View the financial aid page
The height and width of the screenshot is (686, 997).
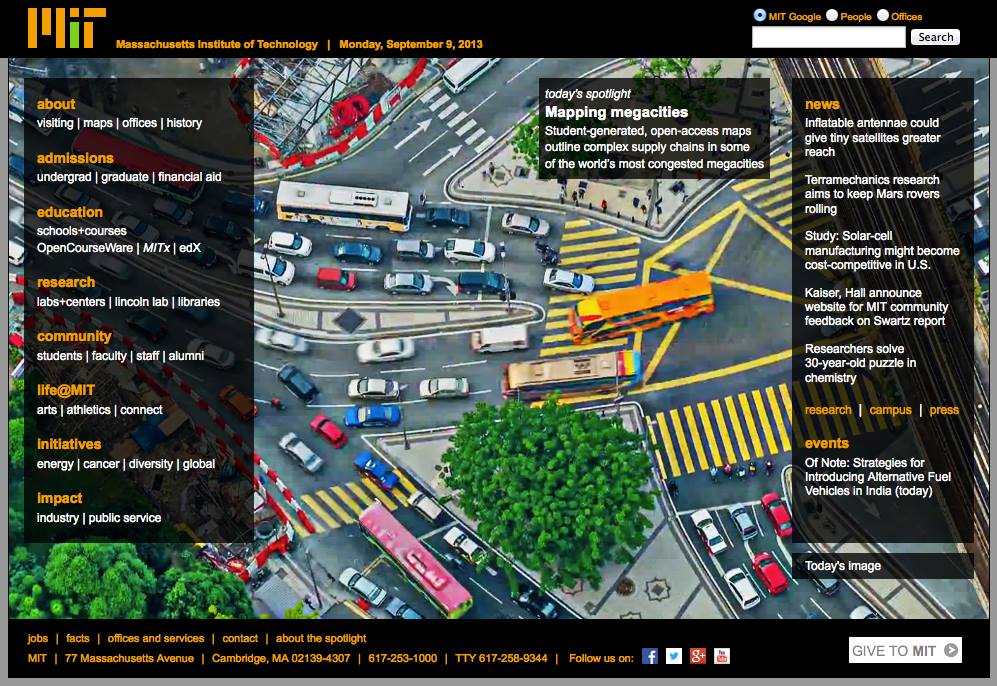[x=190, y=177]
